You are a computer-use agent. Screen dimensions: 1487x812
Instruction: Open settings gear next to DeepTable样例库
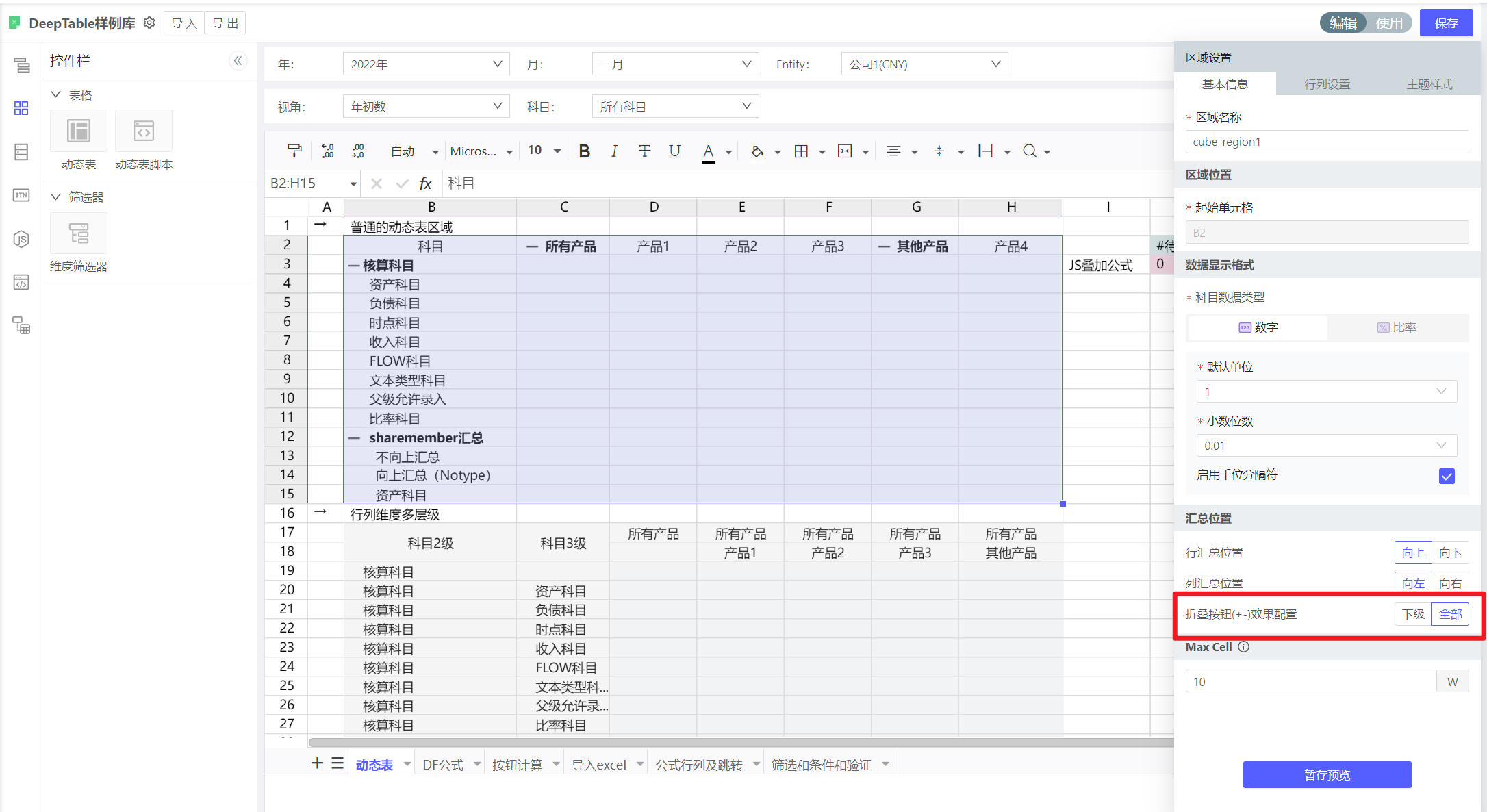(x=149, y=23)
